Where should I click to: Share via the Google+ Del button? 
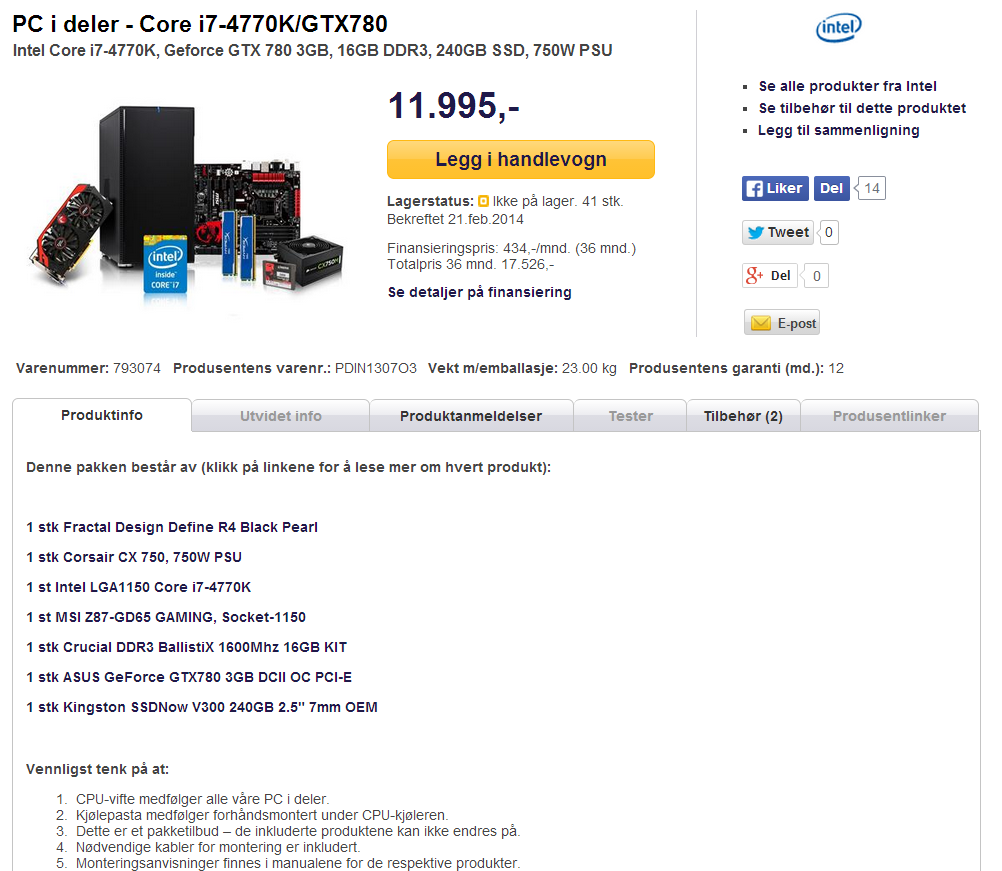pyautogui.click(x=769, y=275)
